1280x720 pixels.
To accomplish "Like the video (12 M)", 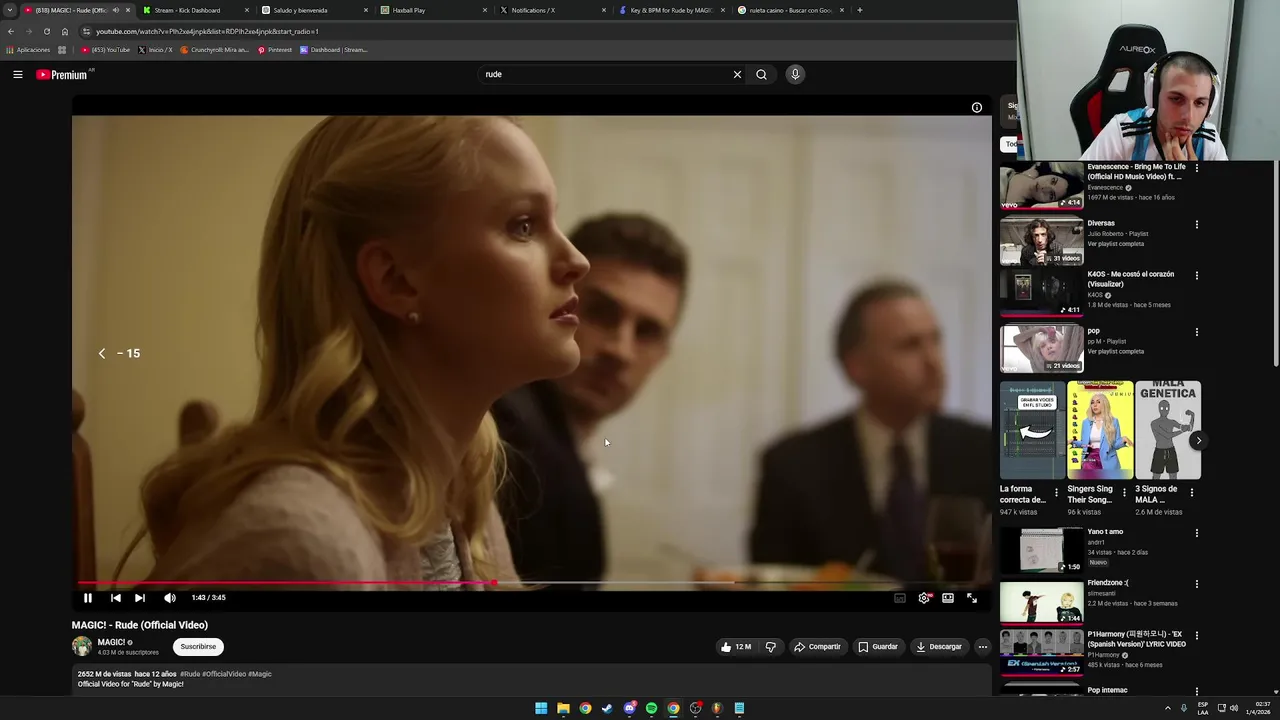I will click(x=736, y=647).
